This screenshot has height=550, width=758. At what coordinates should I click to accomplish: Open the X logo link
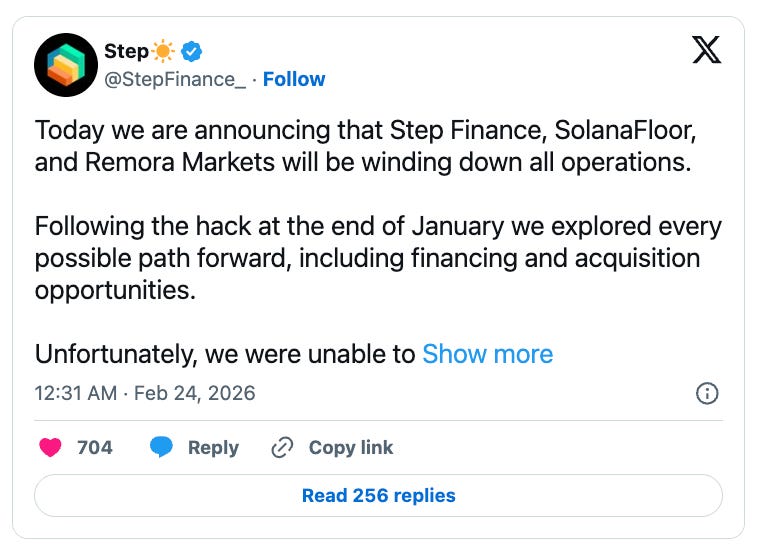coord(706,51)
